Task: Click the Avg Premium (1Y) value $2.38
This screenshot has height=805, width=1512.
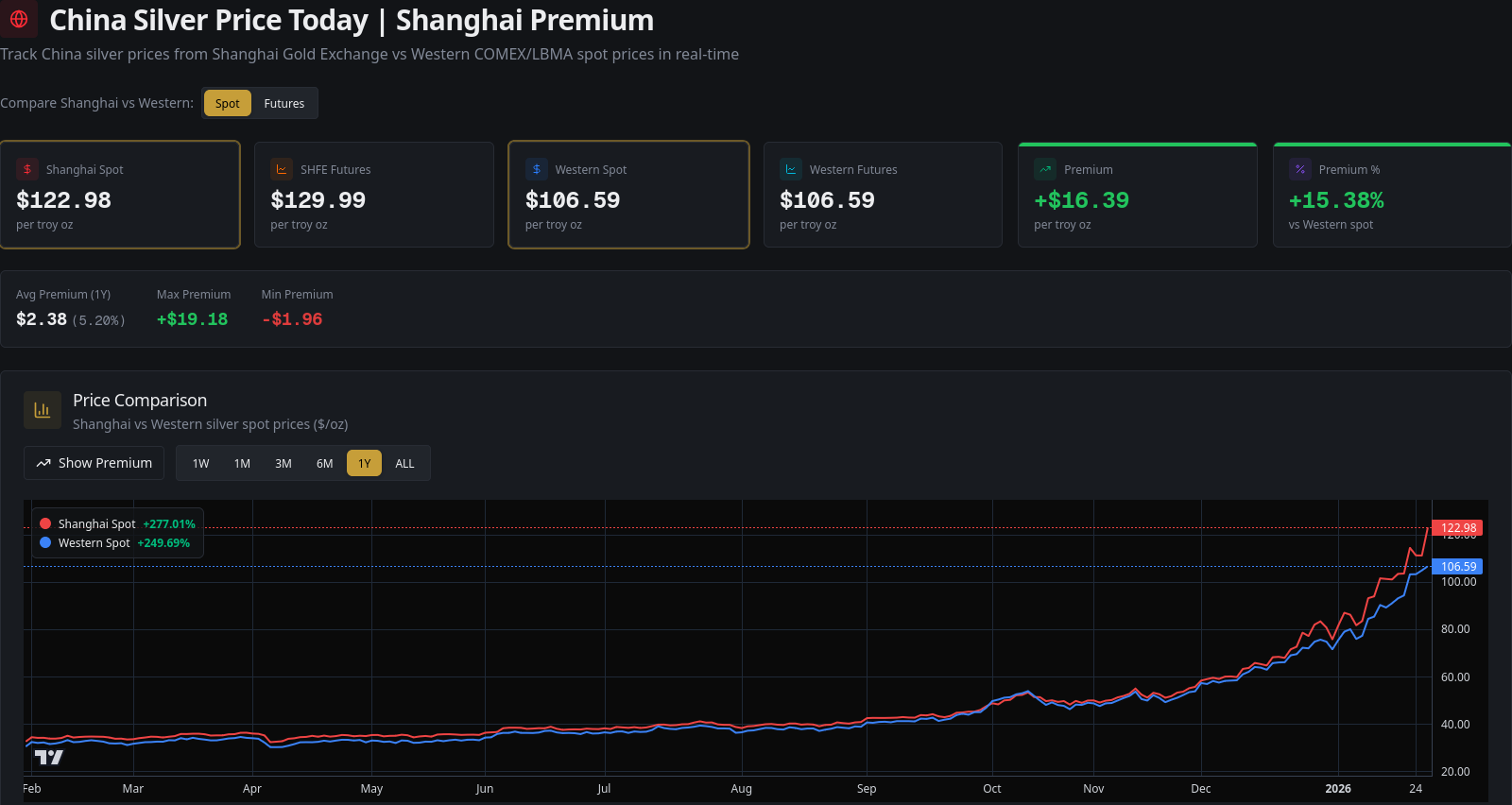Action: pos(42,319)
